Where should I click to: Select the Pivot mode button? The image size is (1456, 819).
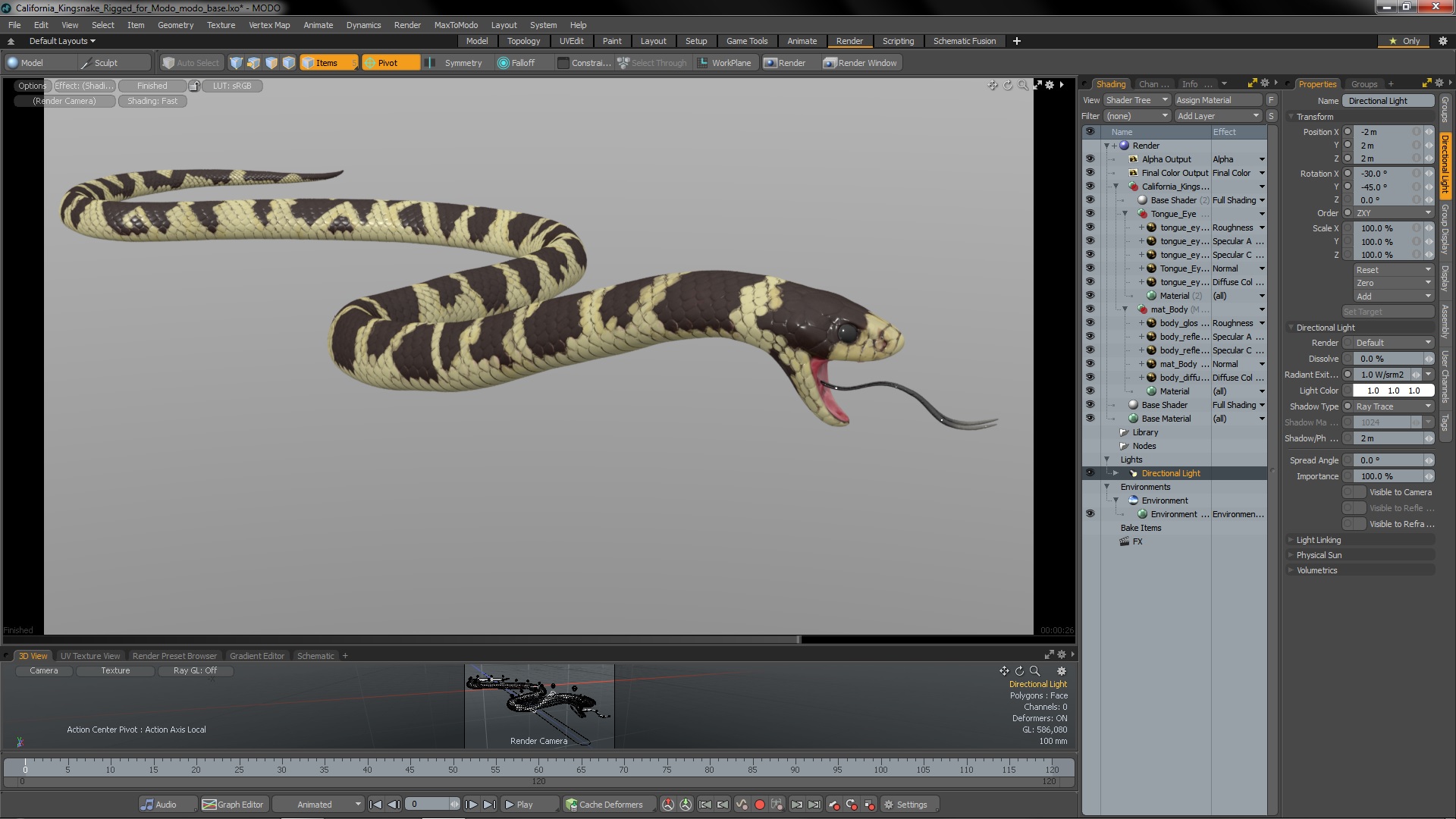tap(390, 63)
